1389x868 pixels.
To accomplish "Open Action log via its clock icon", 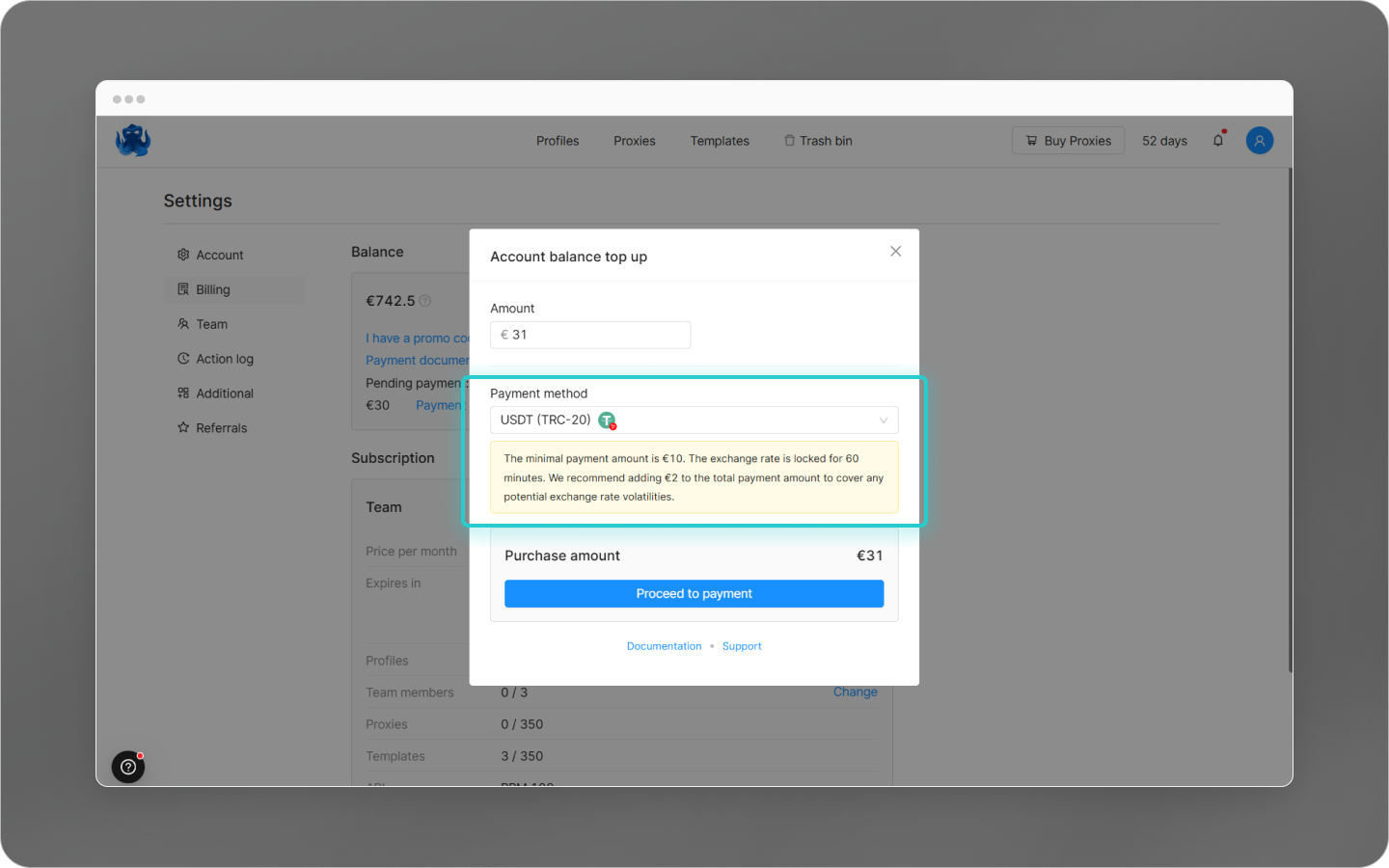I will coord(182,358).
